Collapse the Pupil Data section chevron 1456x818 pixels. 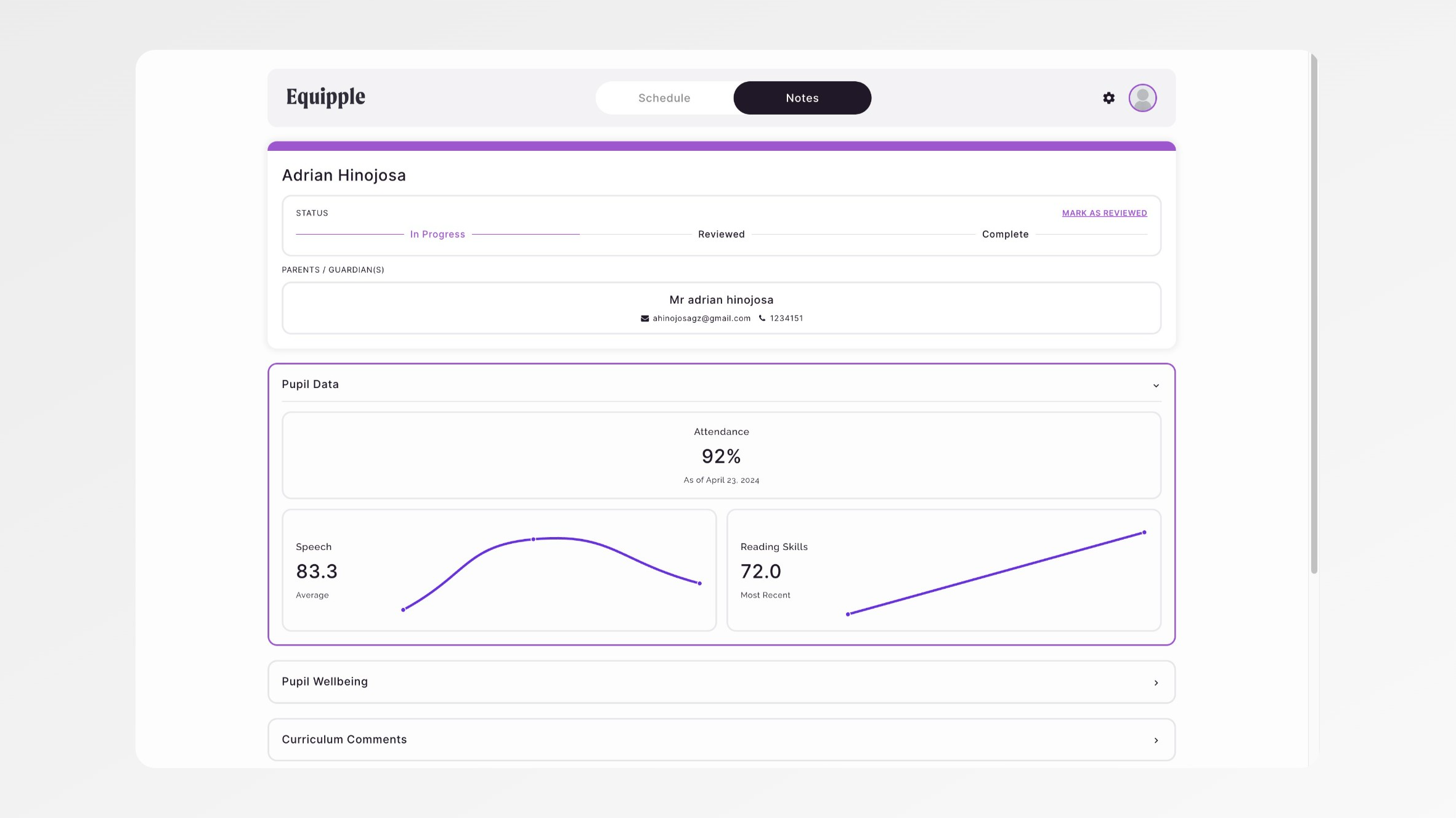[x=1156, y=386]
